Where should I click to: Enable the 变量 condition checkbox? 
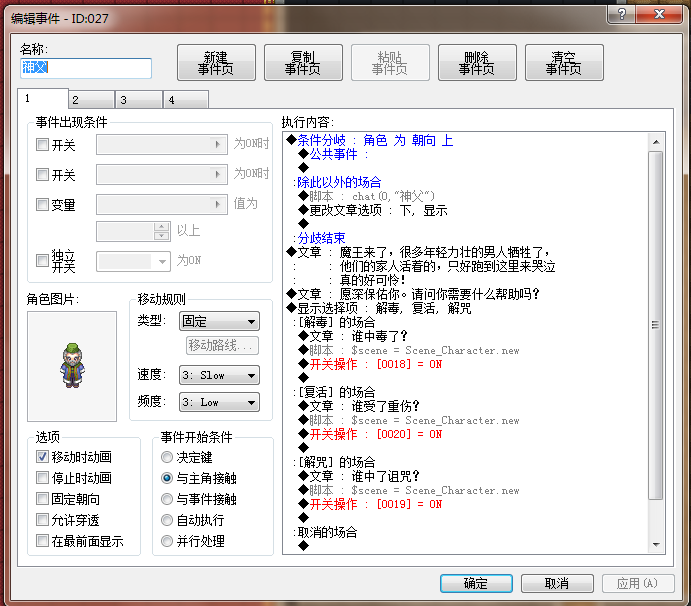click(x=42, y=204)
